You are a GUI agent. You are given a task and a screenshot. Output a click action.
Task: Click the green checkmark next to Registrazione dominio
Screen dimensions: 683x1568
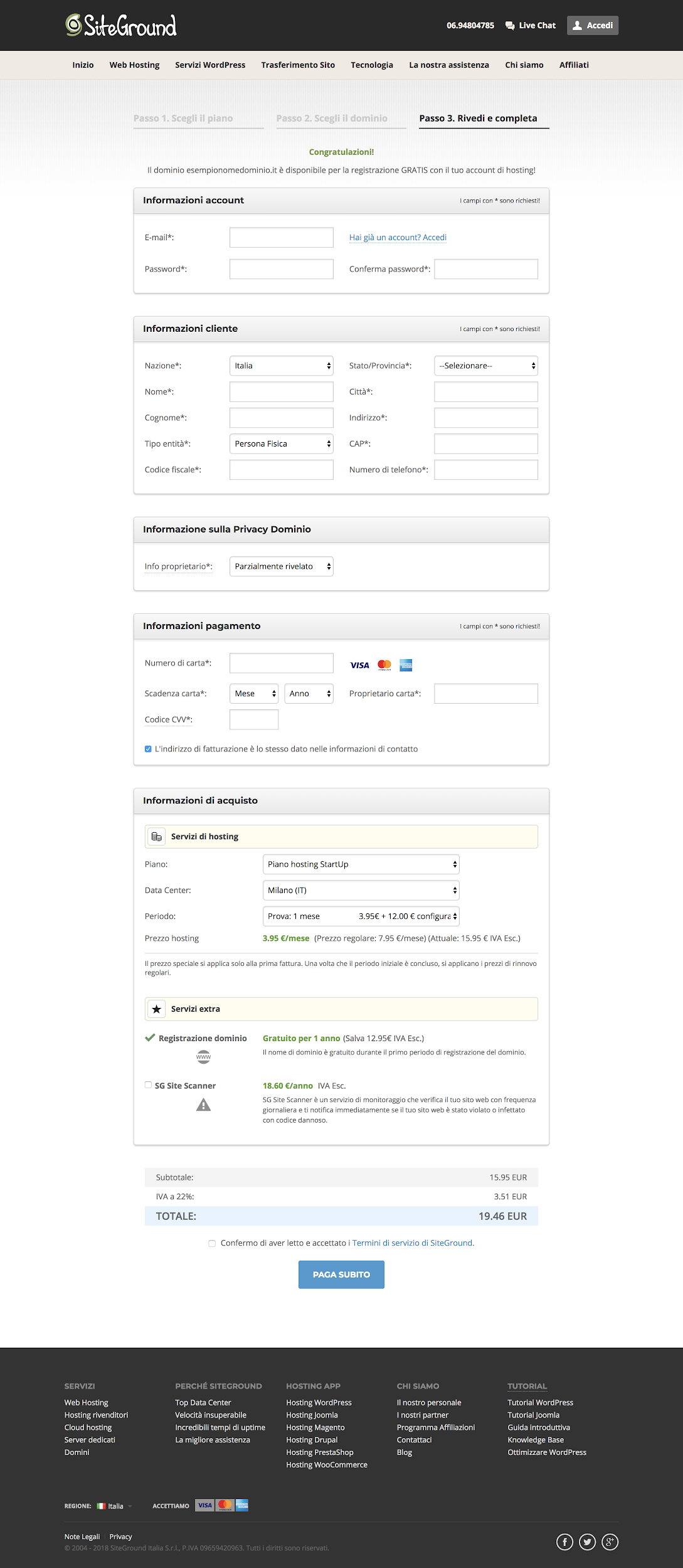[x=150, y=1037]
